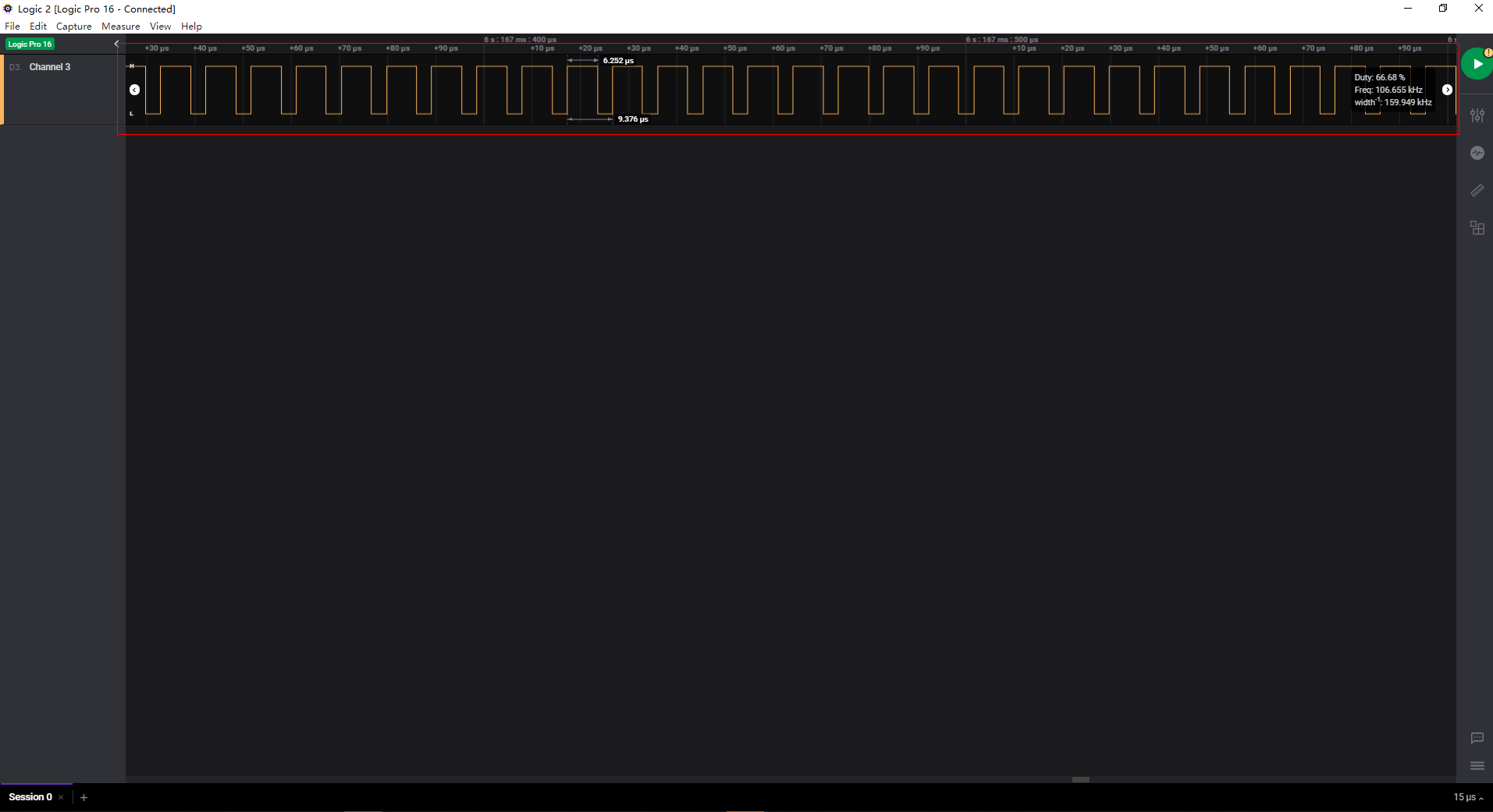Open the hamburger main menu icon
The height and width of the screenshot is (812, 1493).
[x=1477, y=766]
